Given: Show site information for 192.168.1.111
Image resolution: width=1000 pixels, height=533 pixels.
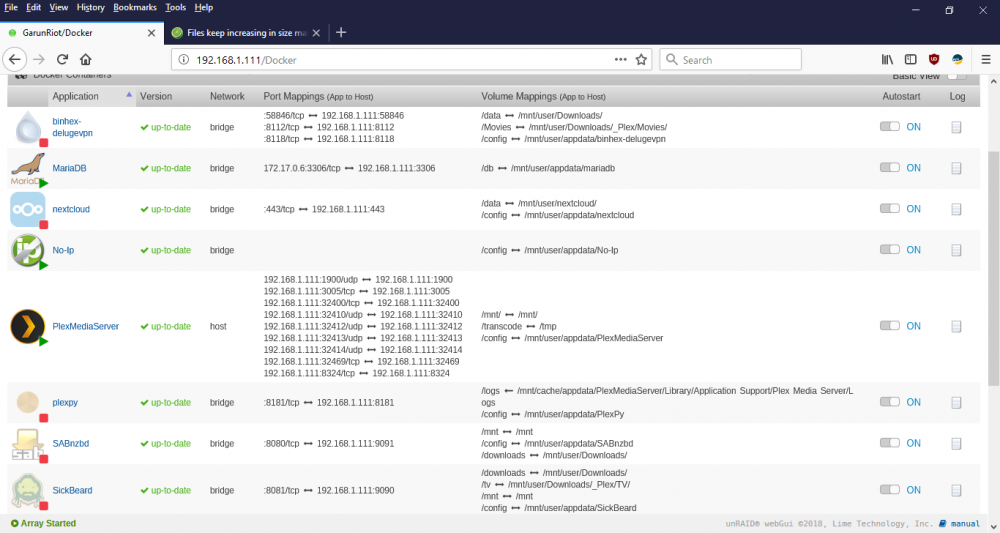Looking at the screenshot, I should [x=184, y=59].
